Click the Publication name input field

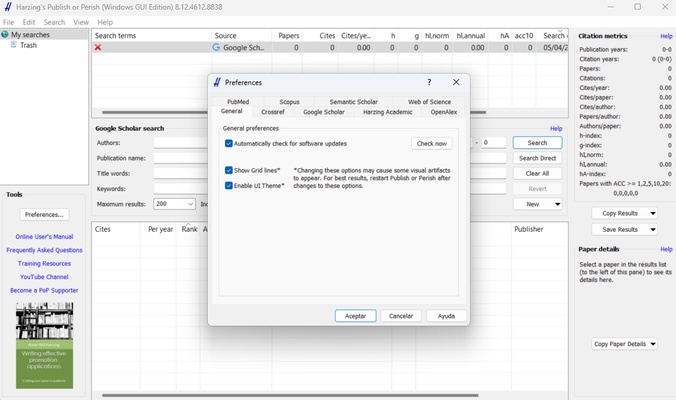(181, 158)
